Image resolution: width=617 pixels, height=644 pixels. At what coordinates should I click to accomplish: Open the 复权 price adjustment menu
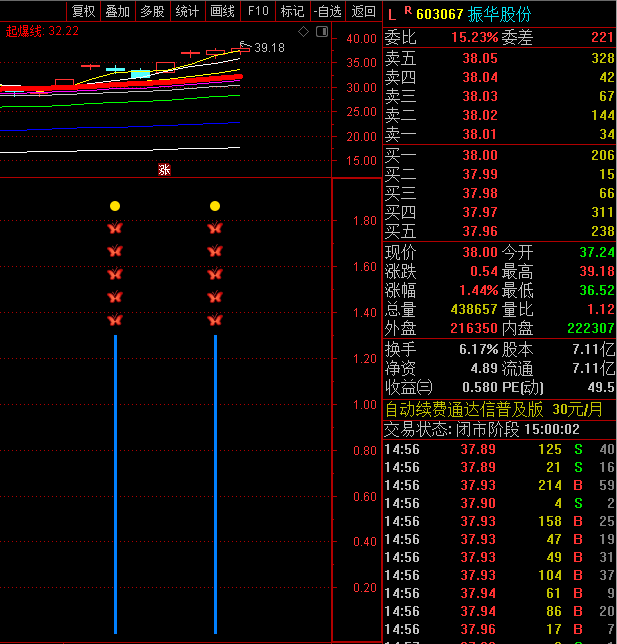pyautogui.click(x=83, y=11)
